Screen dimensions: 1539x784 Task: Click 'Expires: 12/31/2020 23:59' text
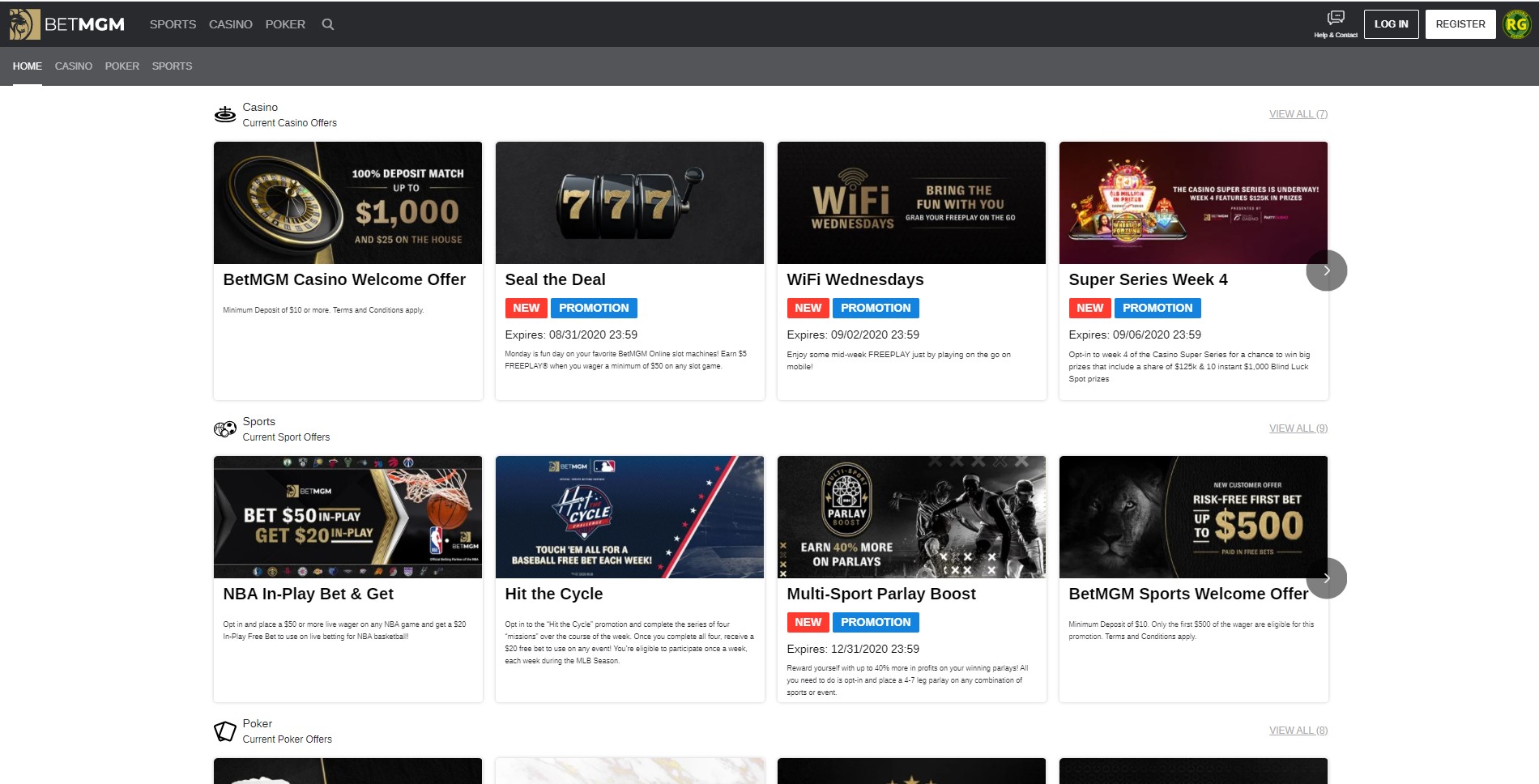pyautogui.click(x=853, y=649)
